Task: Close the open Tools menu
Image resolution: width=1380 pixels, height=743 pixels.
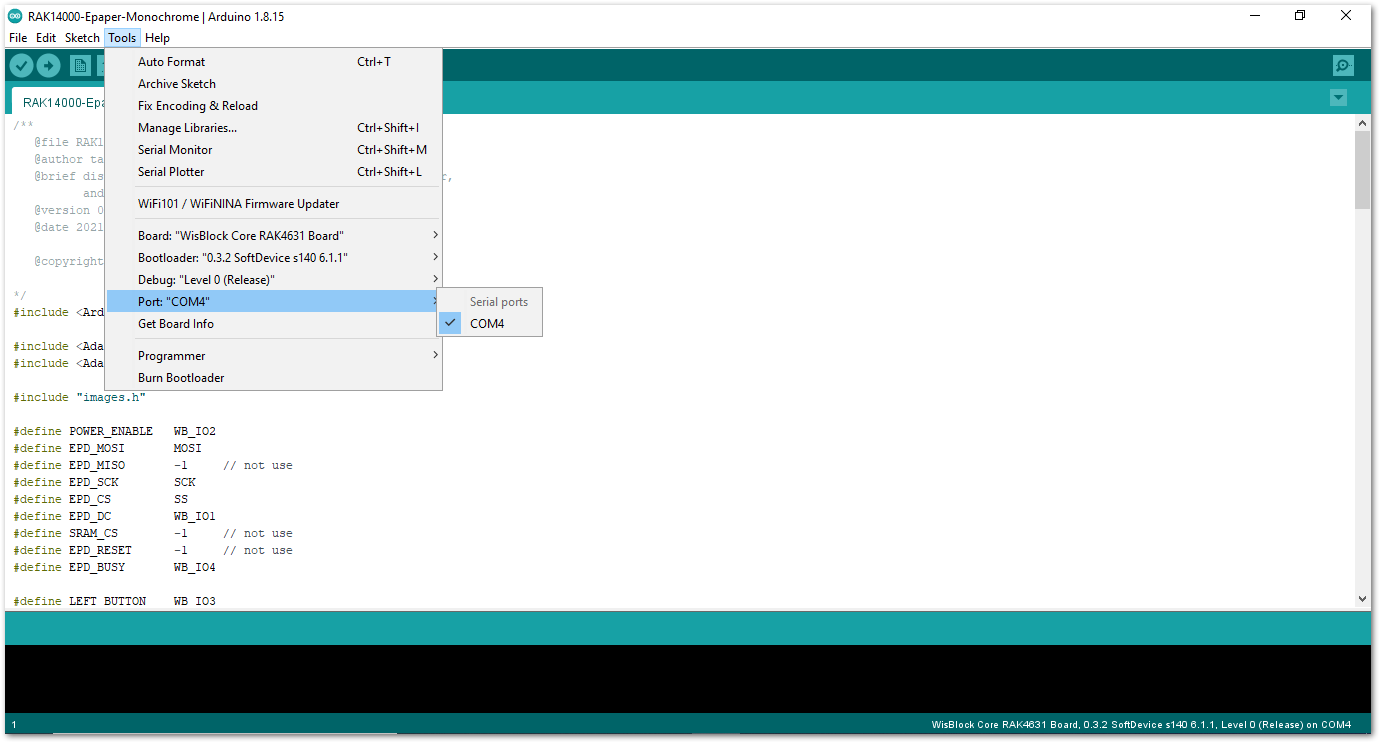Action: tap(122, 38)
